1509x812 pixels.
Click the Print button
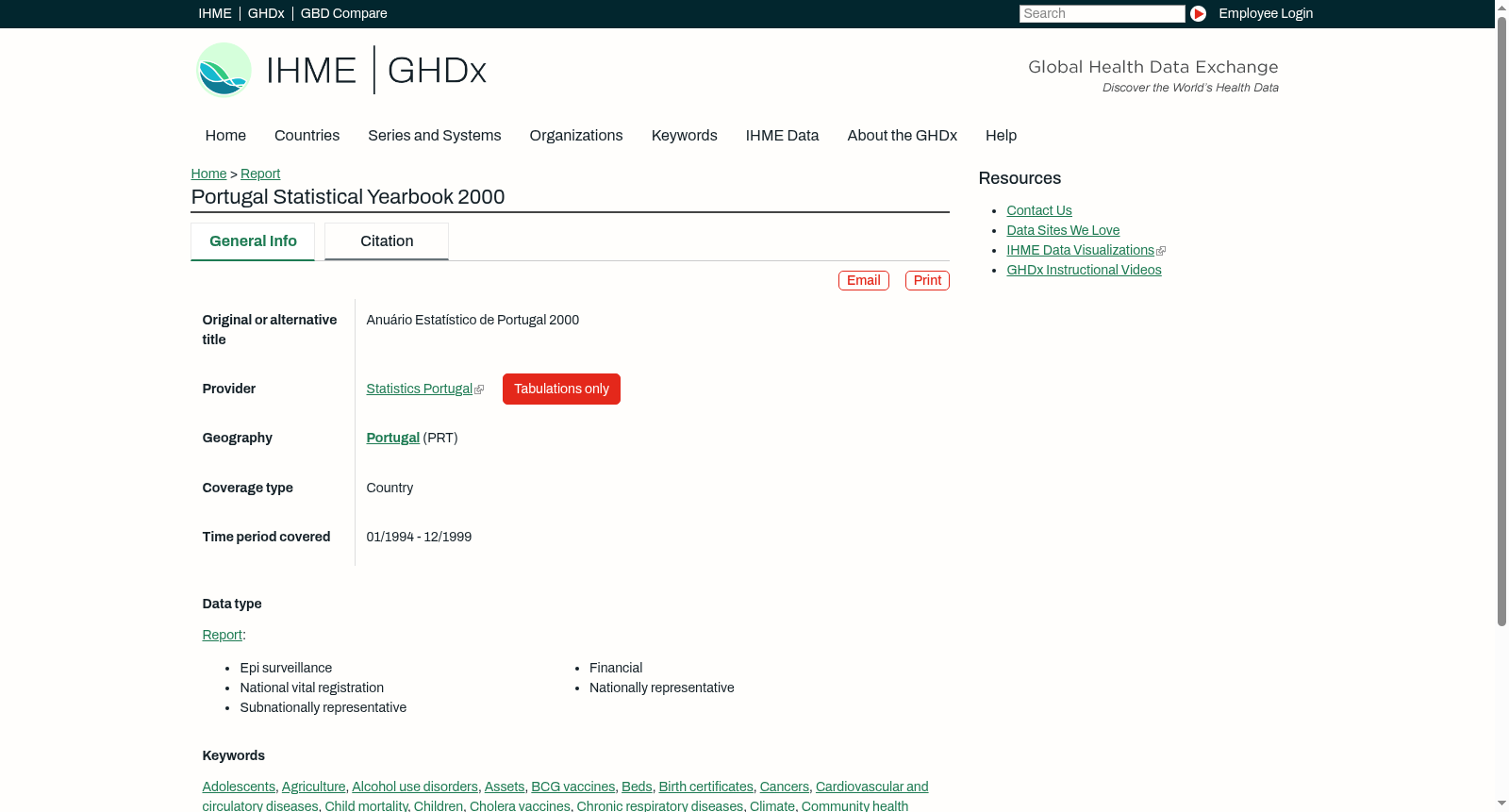pos(927,280)
